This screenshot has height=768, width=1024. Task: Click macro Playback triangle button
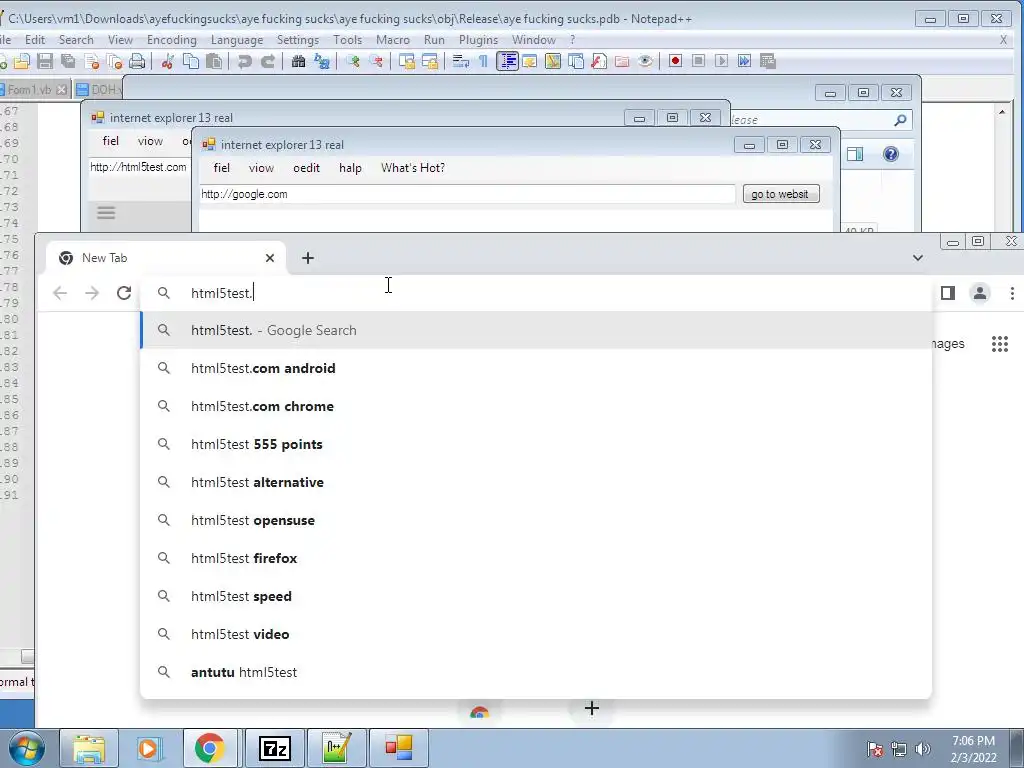point(722,61)
